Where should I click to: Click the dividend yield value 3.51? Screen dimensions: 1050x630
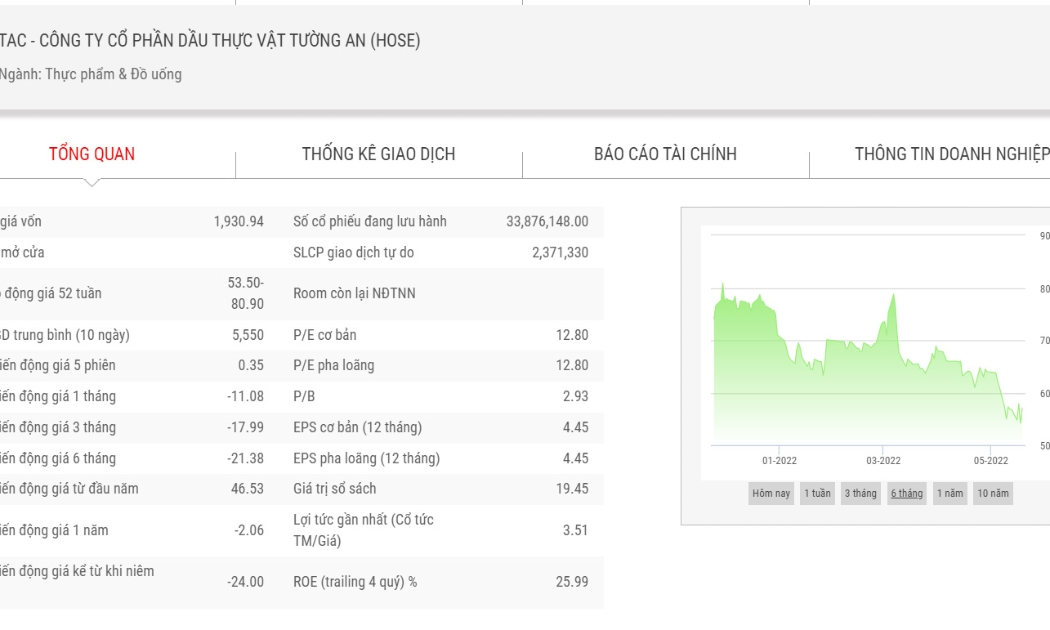coord(575,530)
